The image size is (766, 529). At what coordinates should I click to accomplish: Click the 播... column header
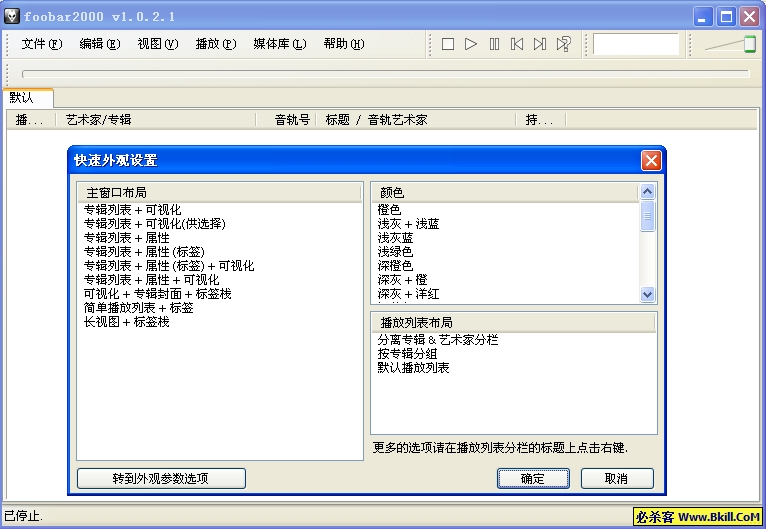point(30,120)
